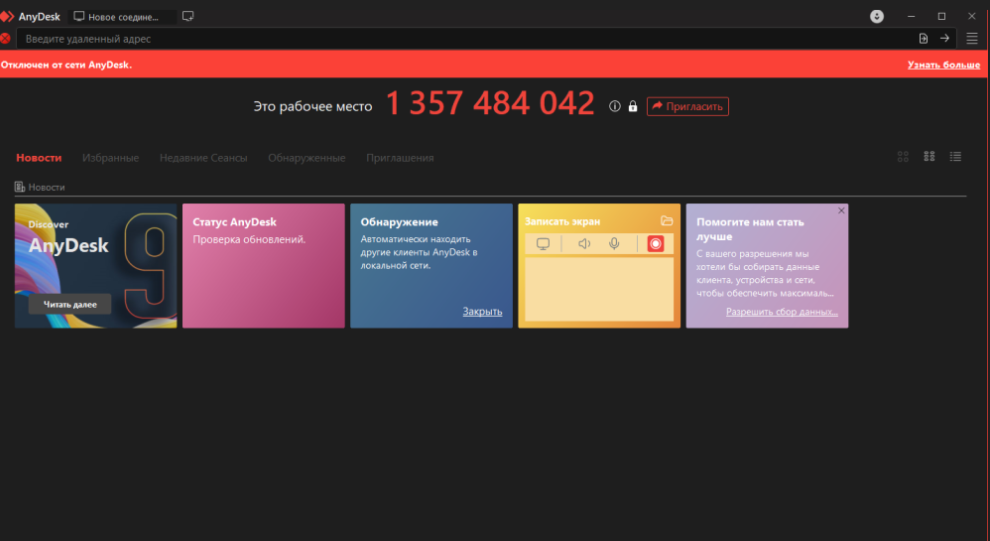
Task: Open the Discover AnyDesk 9 card
Action: pyautogui.click(x=96, y=266)
